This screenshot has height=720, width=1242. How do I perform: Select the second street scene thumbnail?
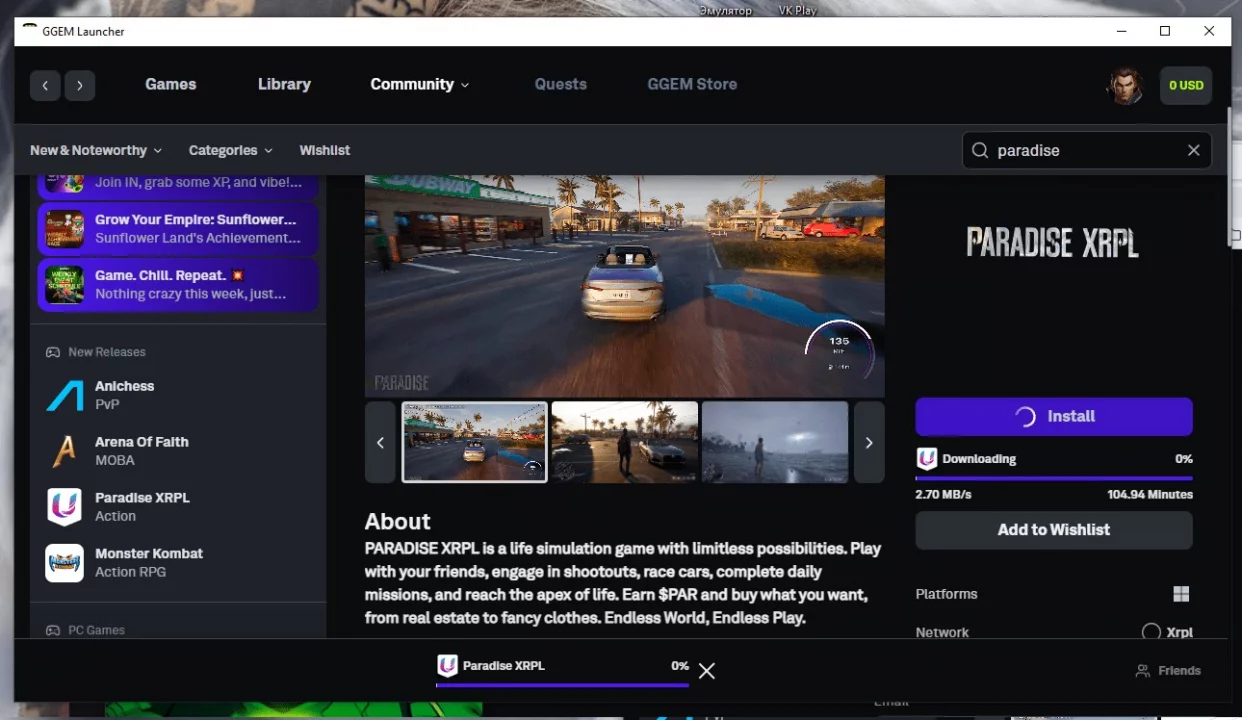point(625,442)
